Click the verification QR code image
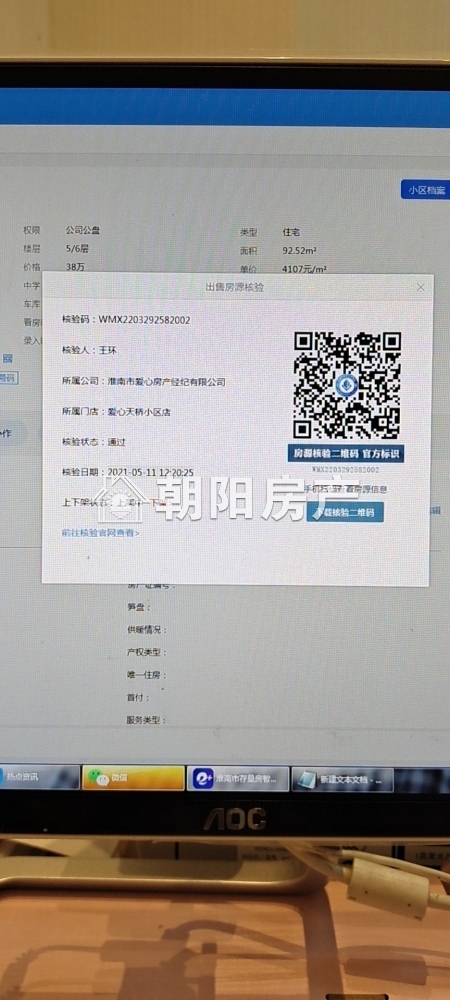Image resolution: width=450 pixels, height=1000 pixels. pos(347,386)
